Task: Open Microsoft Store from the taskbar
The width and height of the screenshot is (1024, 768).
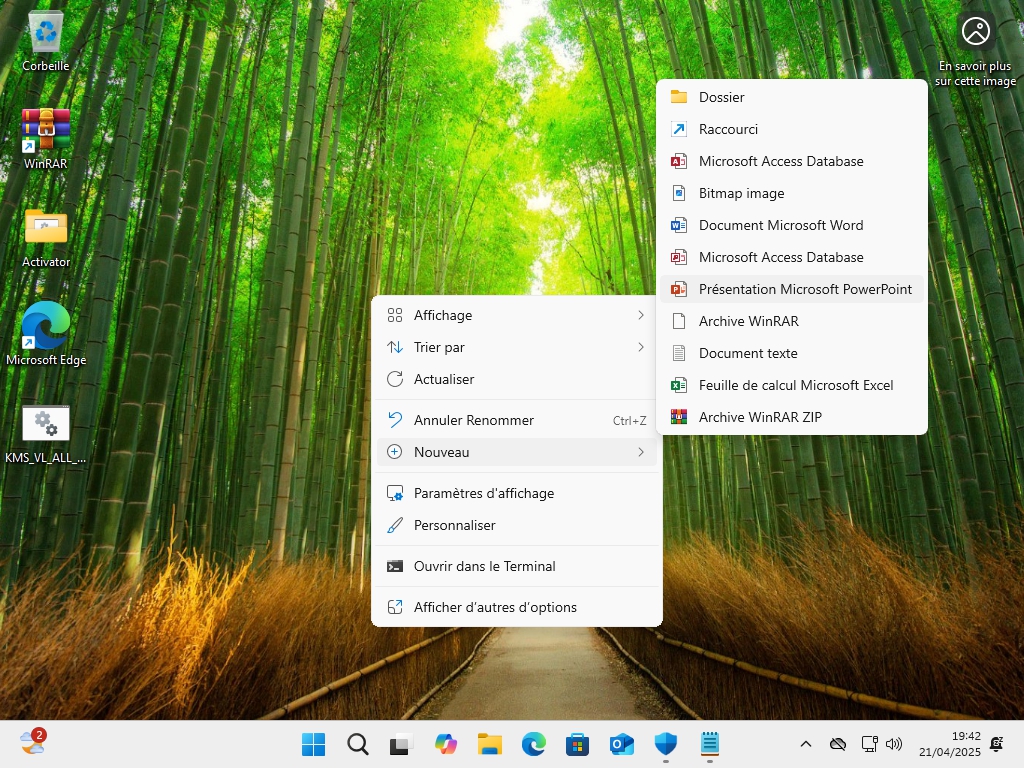Action: pos(577,744)
